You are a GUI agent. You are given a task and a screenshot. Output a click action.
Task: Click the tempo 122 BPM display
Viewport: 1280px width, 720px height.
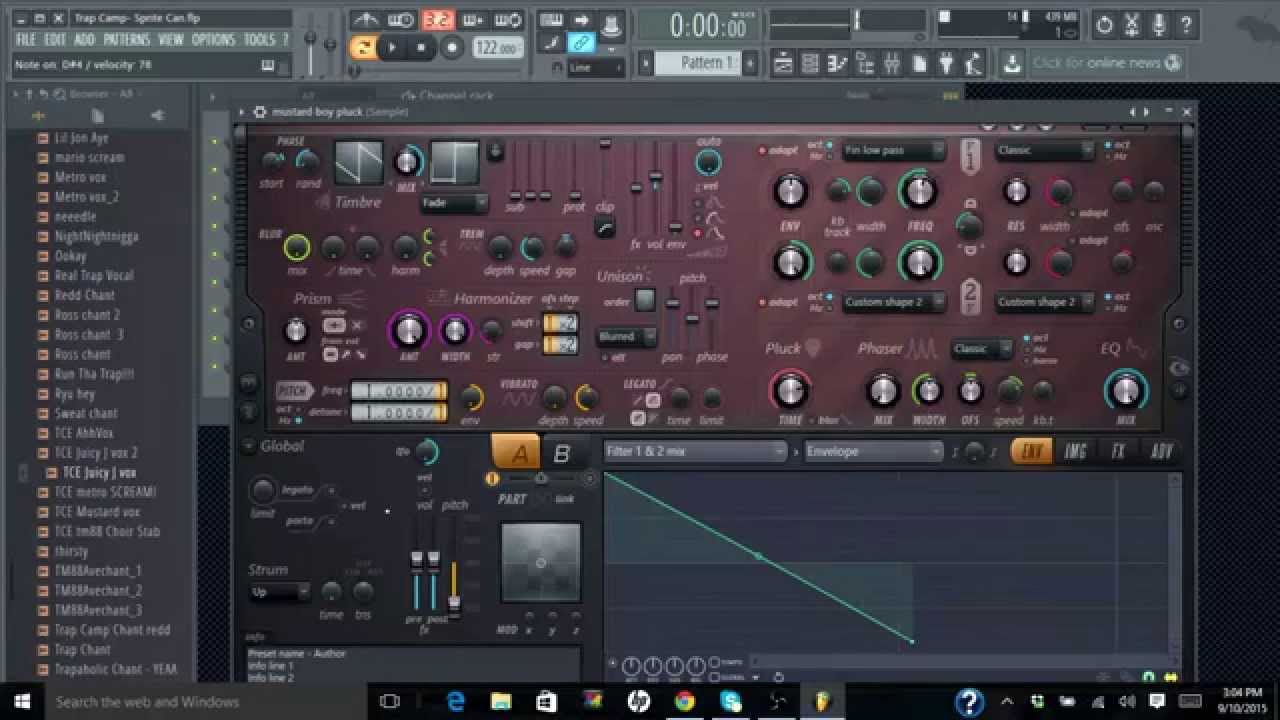[497, 48]
